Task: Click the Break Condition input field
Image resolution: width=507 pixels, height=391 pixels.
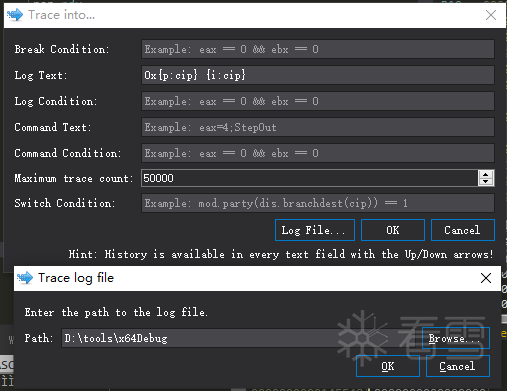Action: pyautogui.click(x=318, y=49)
